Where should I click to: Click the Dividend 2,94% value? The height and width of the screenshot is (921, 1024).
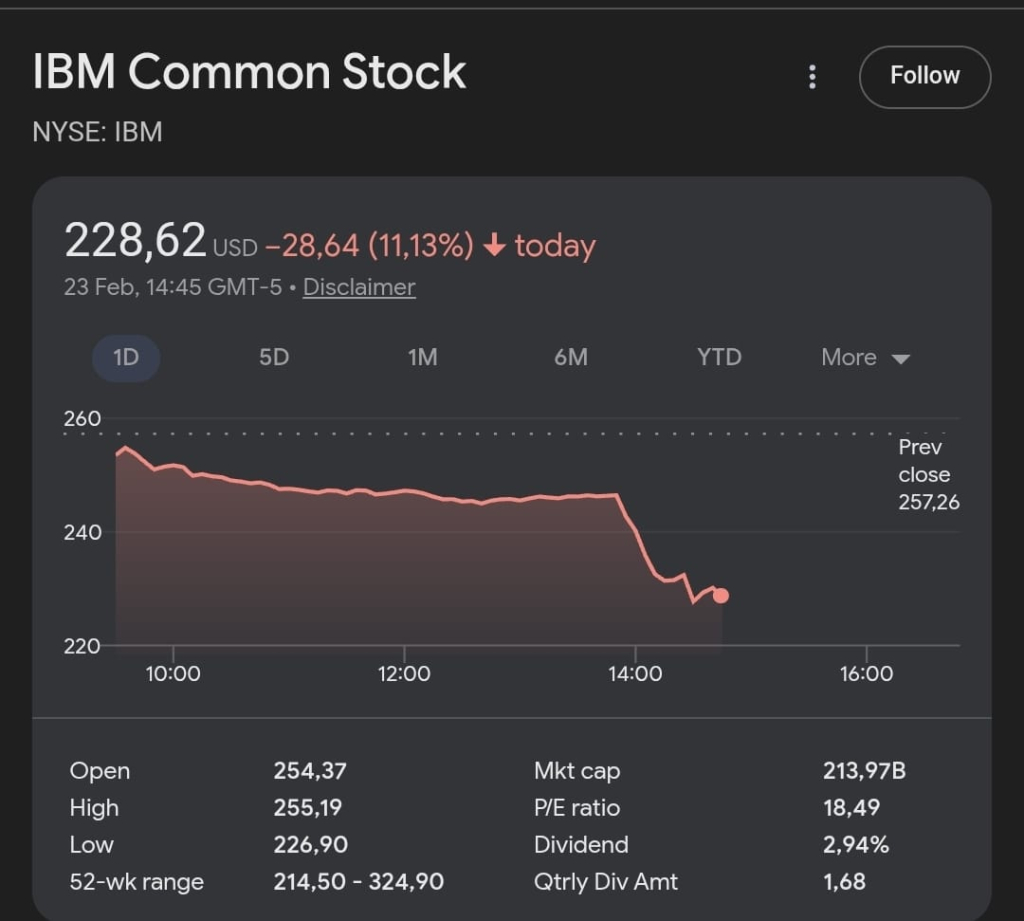point(855,845)
